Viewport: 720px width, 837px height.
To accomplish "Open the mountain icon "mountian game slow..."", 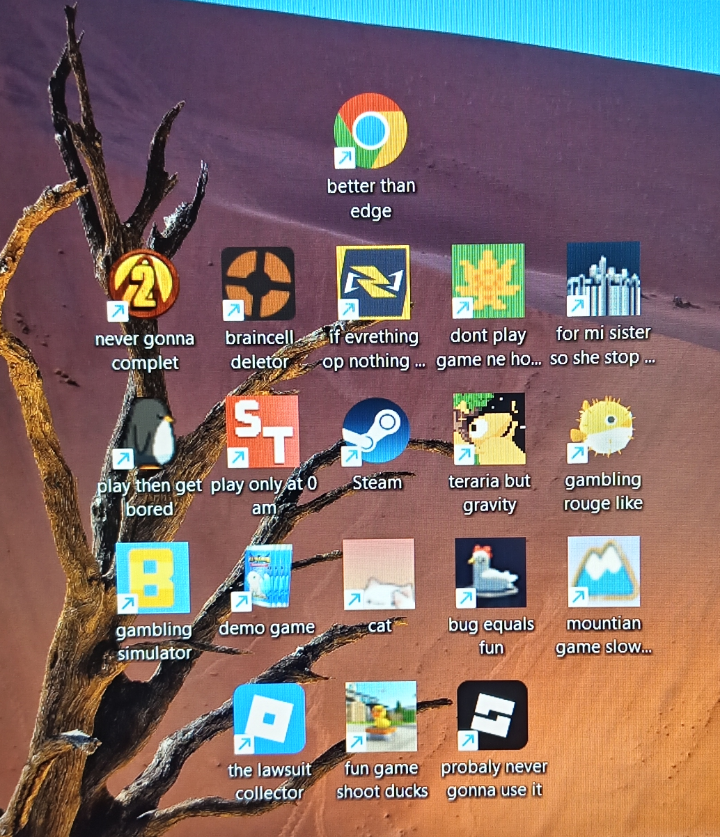I will click(604, 572).
